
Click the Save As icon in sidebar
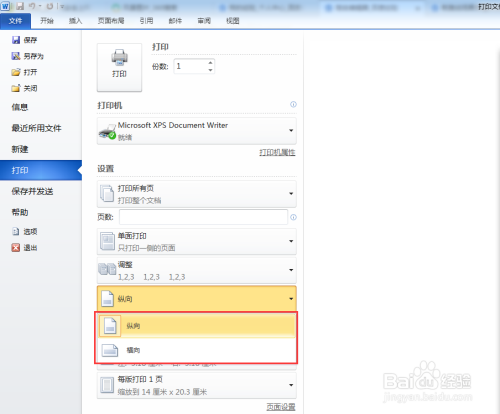(16, 56)
